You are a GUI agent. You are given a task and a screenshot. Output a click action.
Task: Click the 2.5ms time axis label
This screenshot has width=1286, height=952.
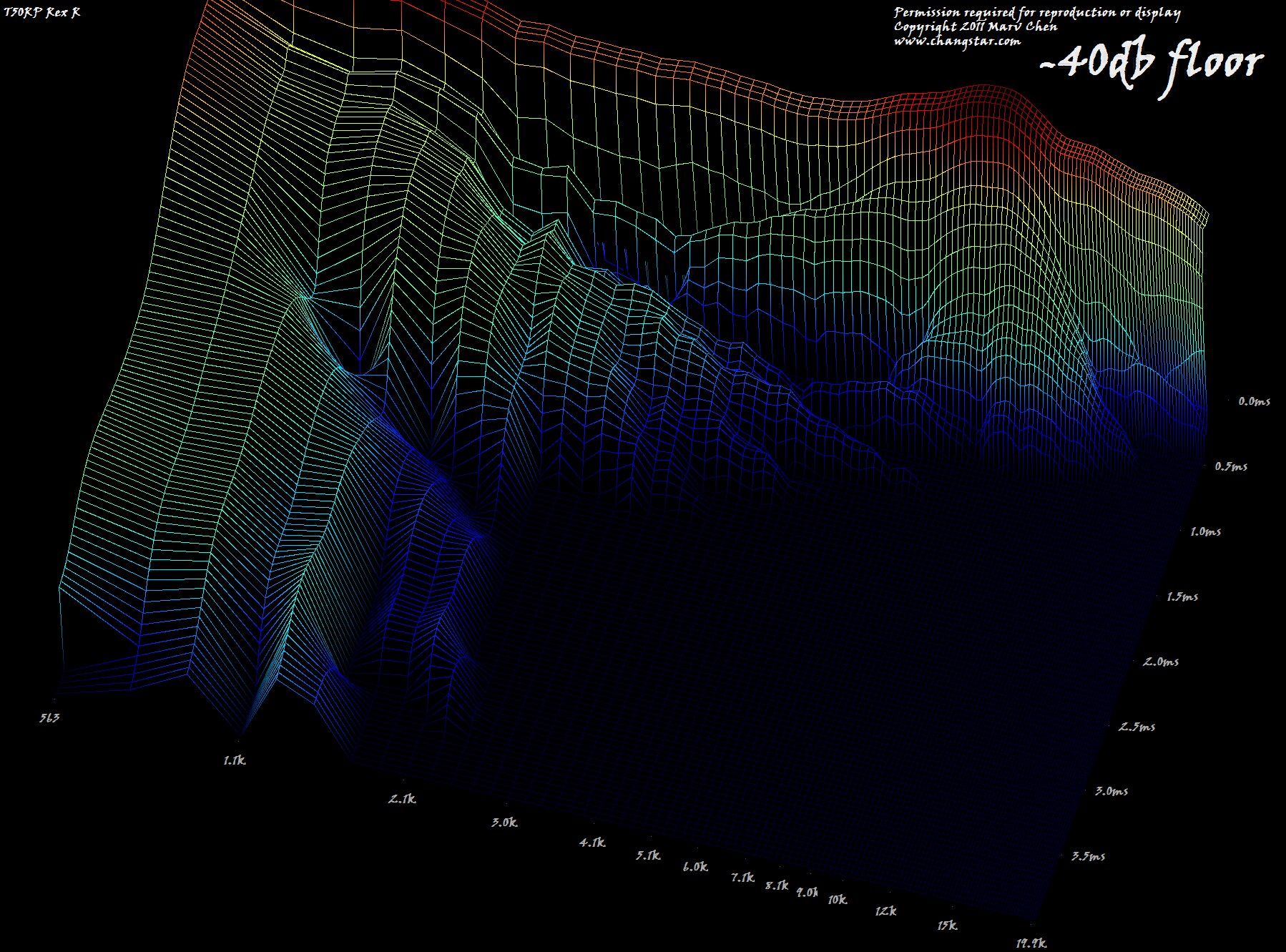[x=1137, y=727]
